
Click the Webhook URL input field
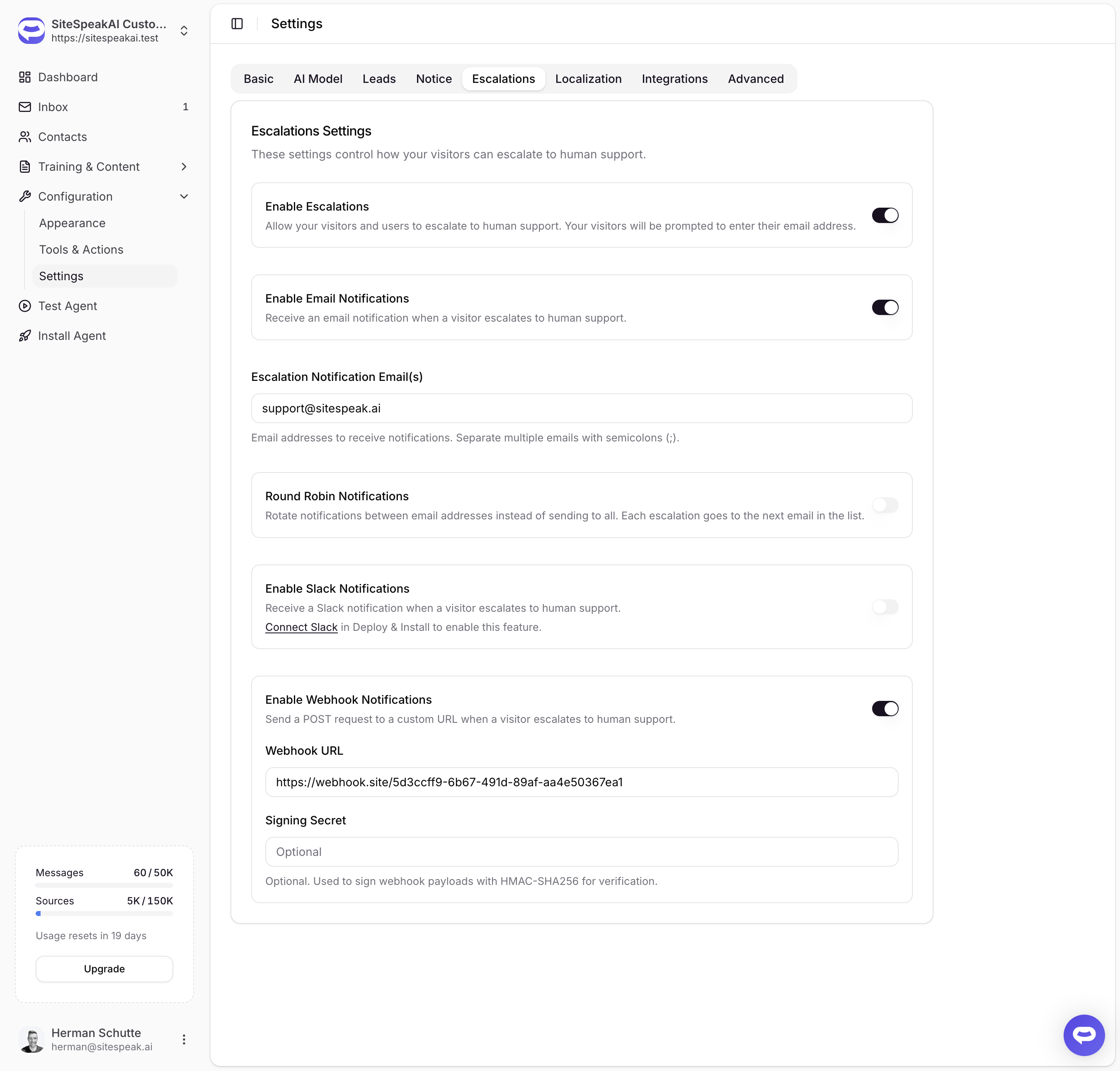pyautogui.click(x=582, y=782)
